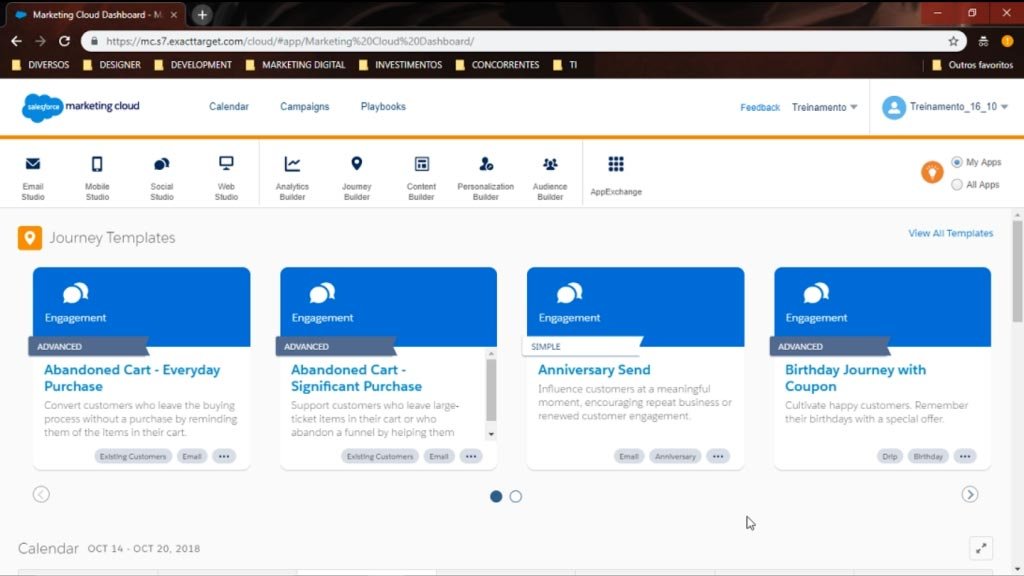This screenshot has height=576, width=1024.
Task: Click the orange lightbulb tips icon
Action: pyautogui.click(x=932, y=172)
